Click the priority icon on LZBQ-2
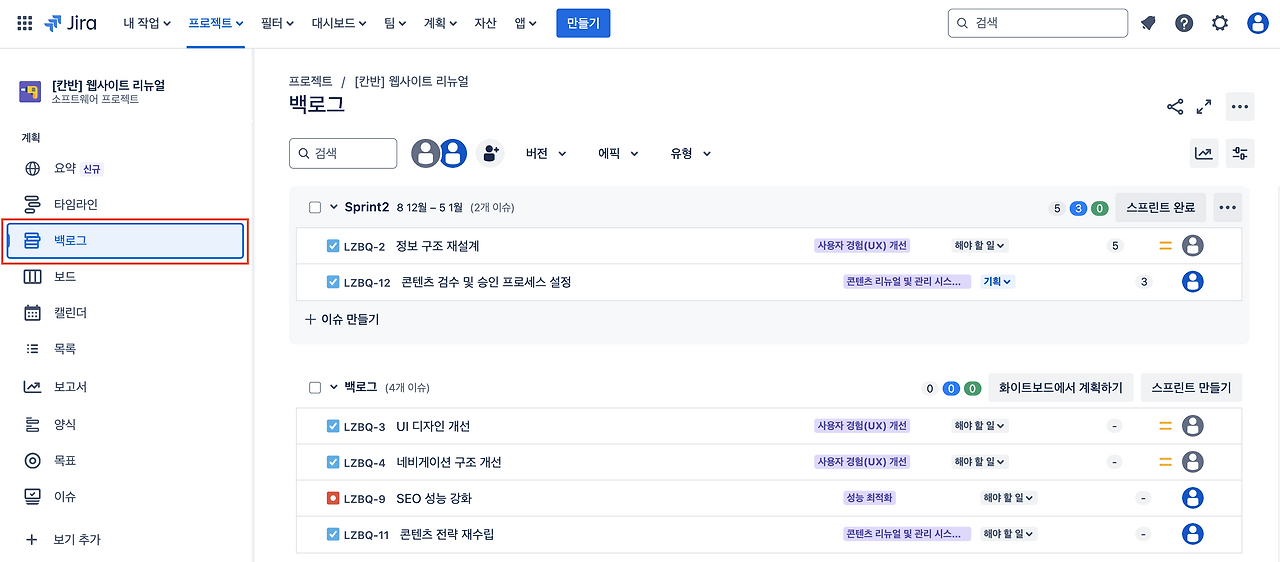The image size is (1280, 562). coord(1165,246)
